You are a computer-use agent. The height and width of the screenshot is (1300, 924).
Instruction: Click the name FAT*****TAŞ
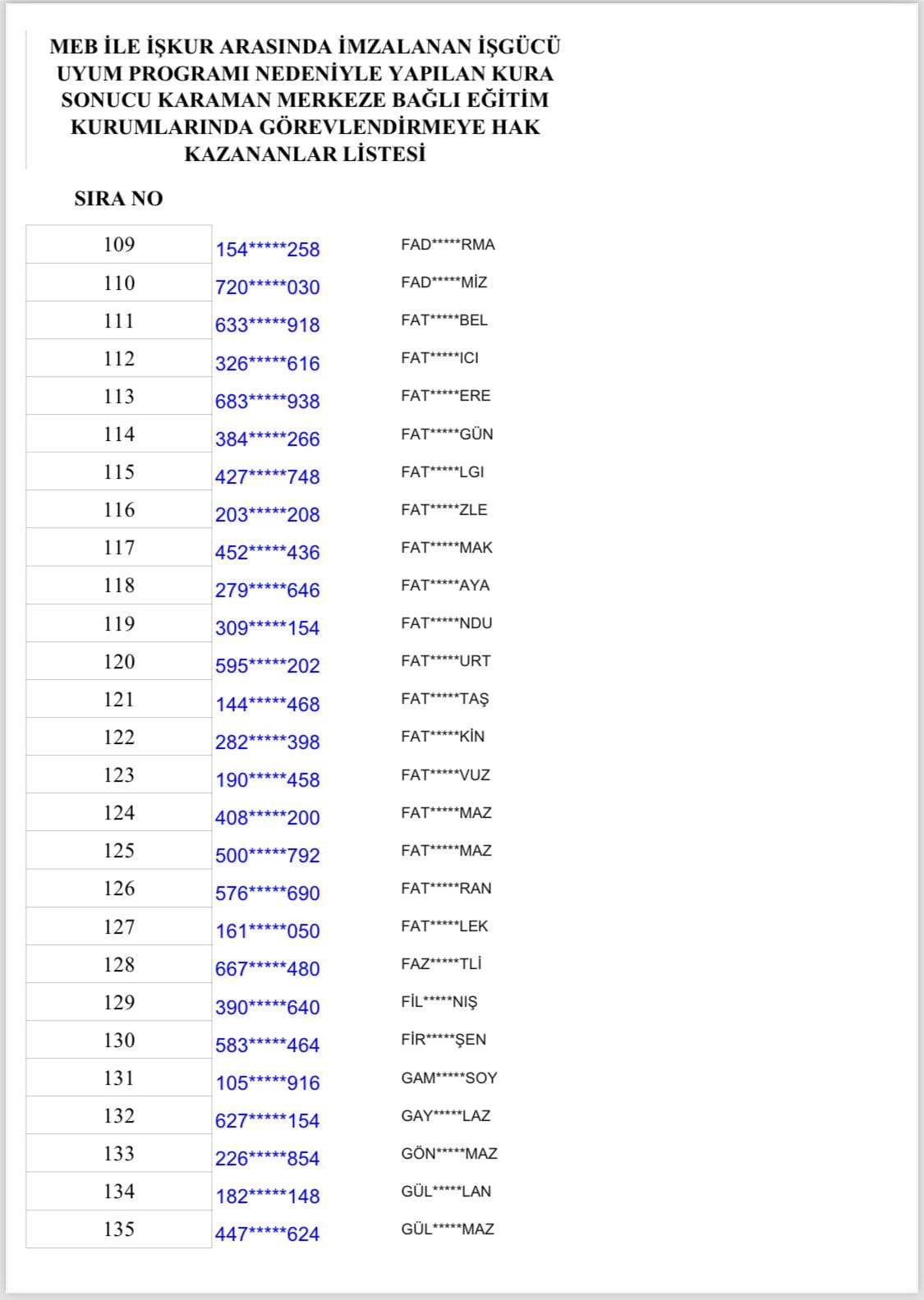pyautogui.click(x=444, y=699)
